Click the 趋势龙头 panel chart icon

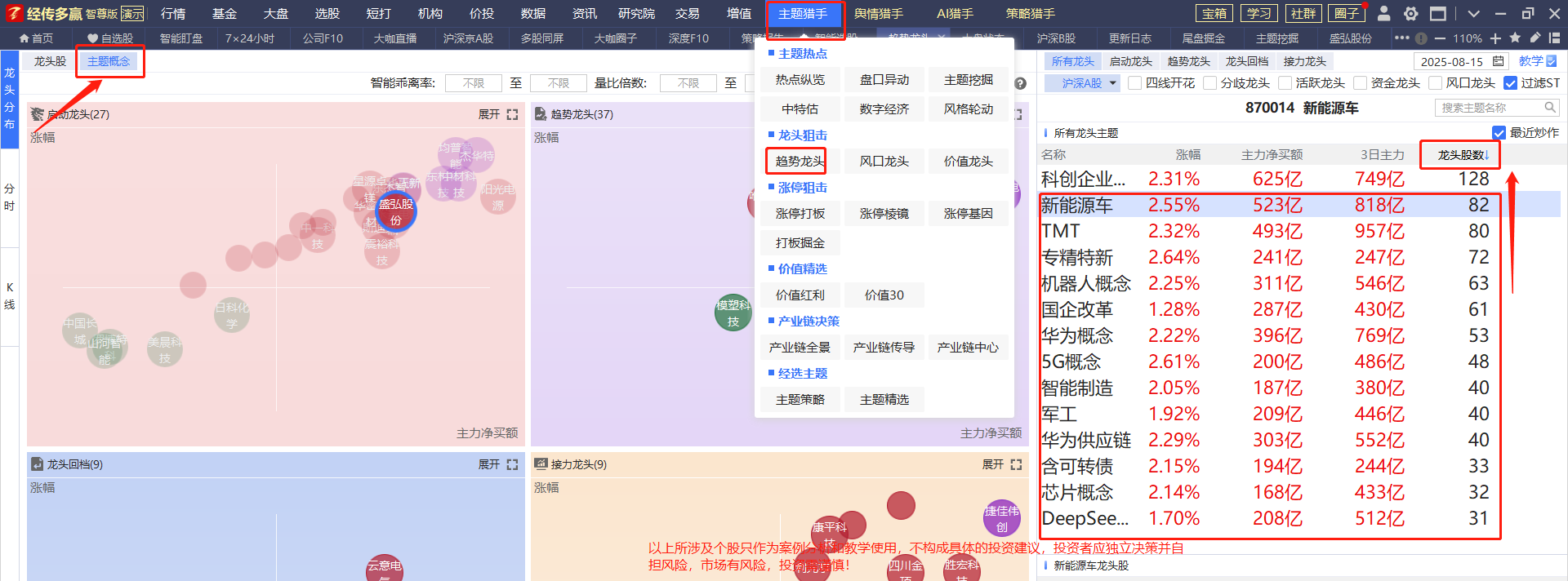(541, 114)
